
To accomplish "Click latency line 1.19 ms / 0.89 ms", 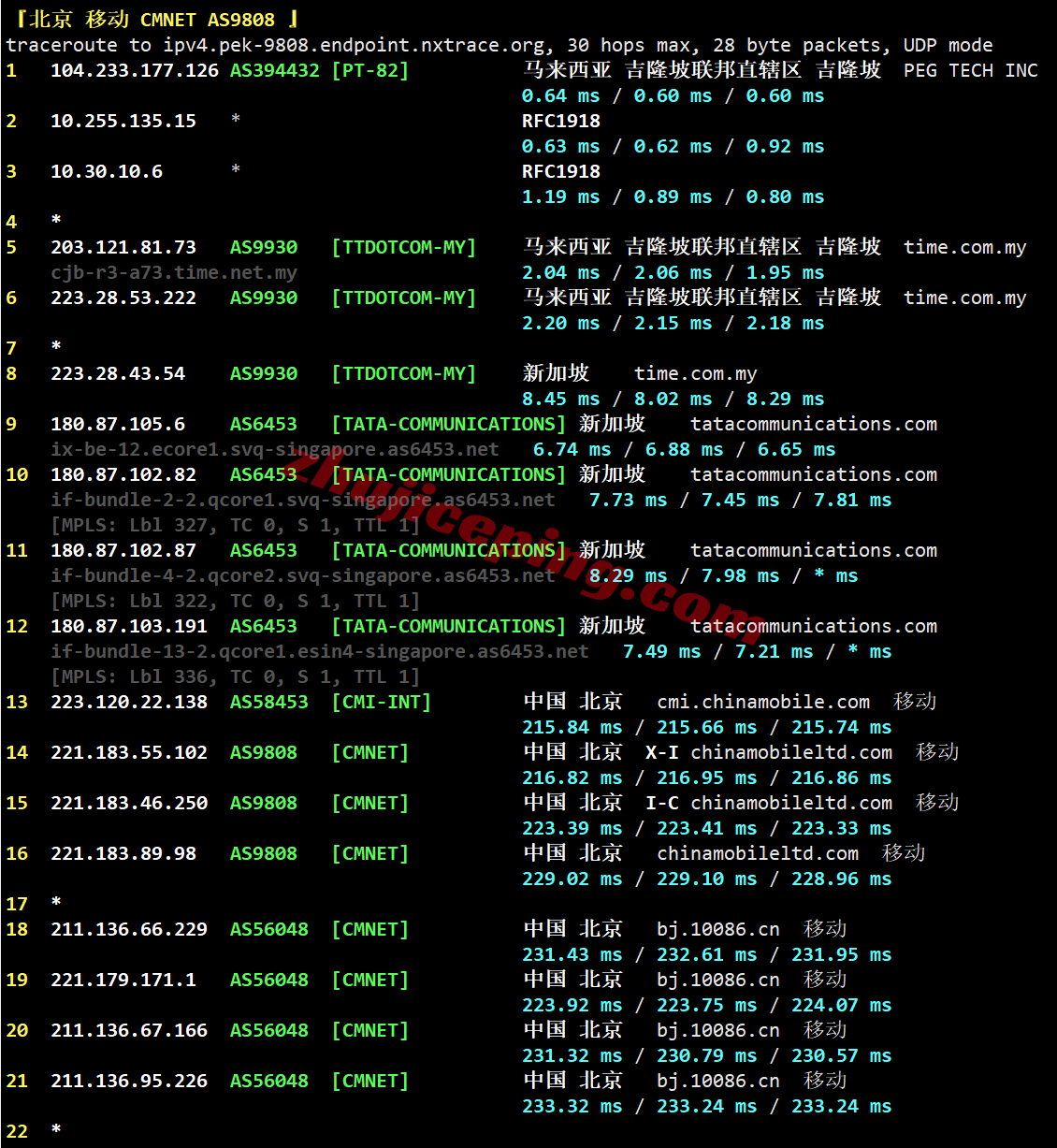I will (x=673, y=196).
